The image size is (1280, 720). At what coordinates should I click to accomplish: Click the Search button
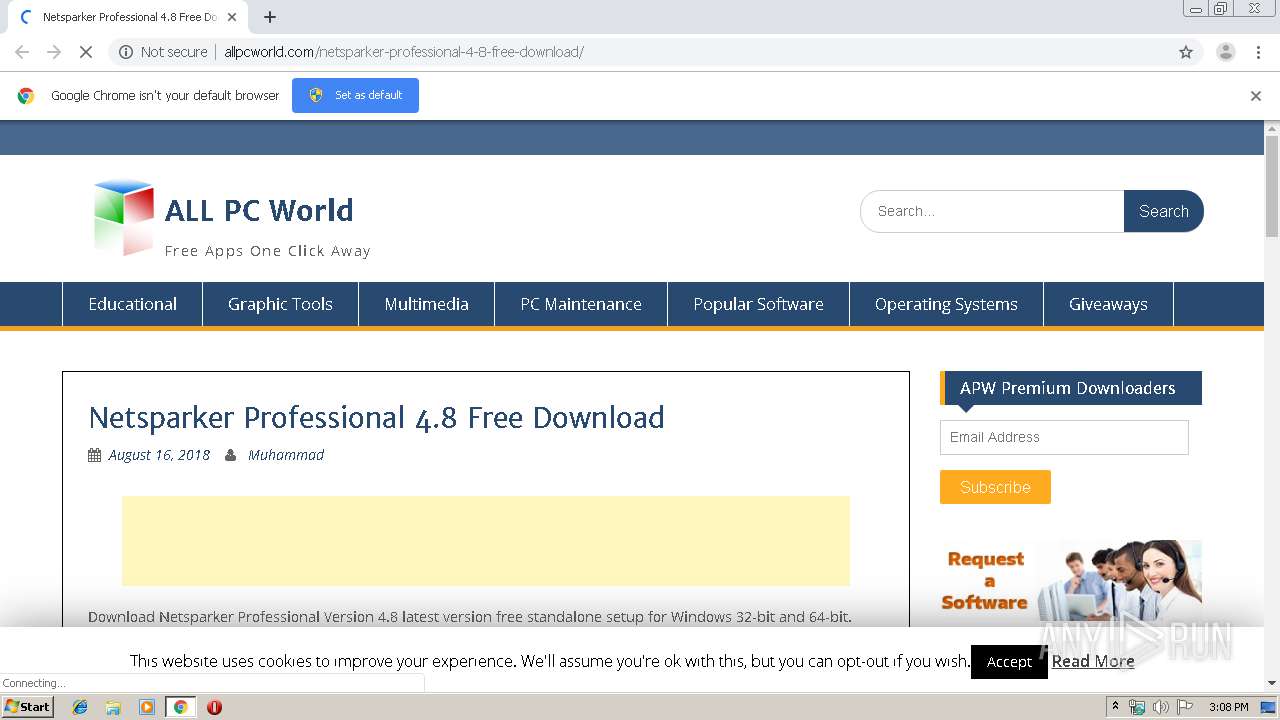click(x=1163, y=211)
